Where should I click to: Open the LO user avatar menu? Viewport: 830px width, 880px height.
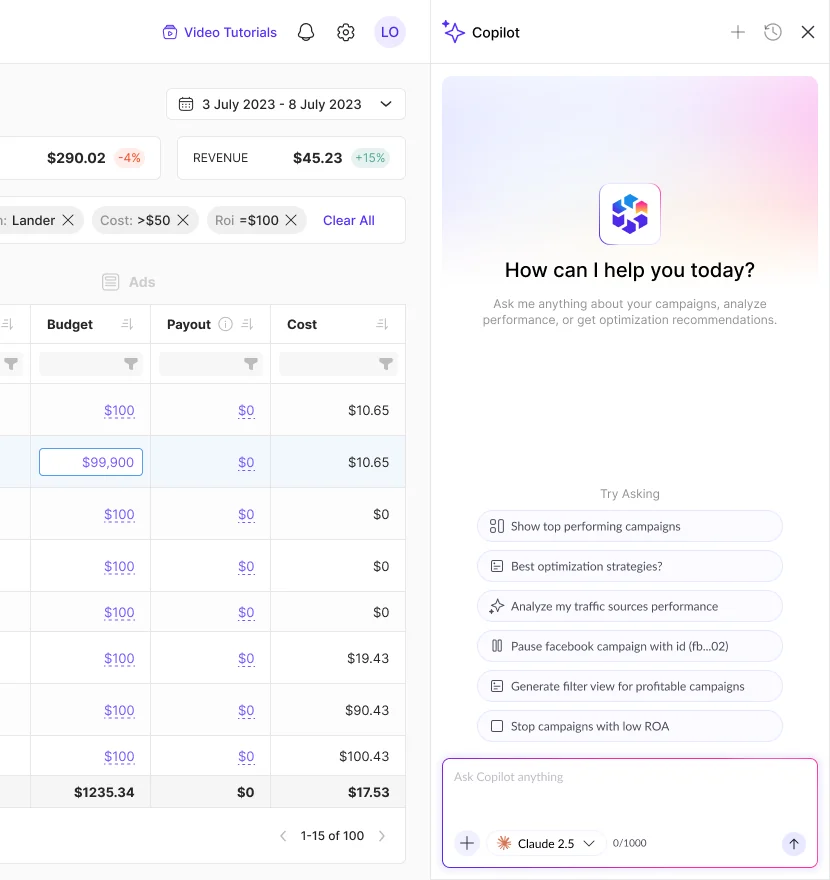click(389, 32)
